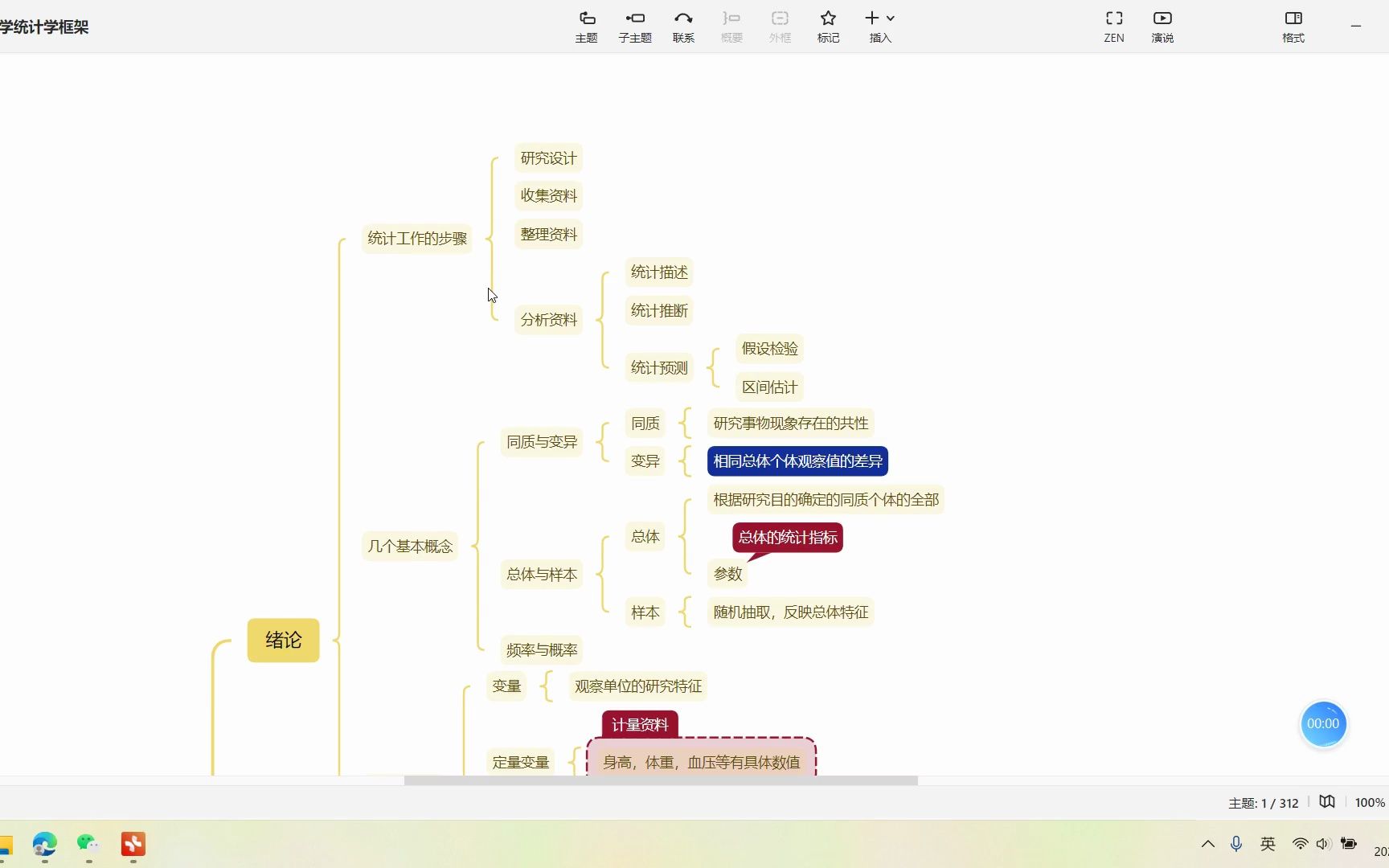Select the 几个基本概念 node
Screen dimensions: 1389x868
(410, 546)
